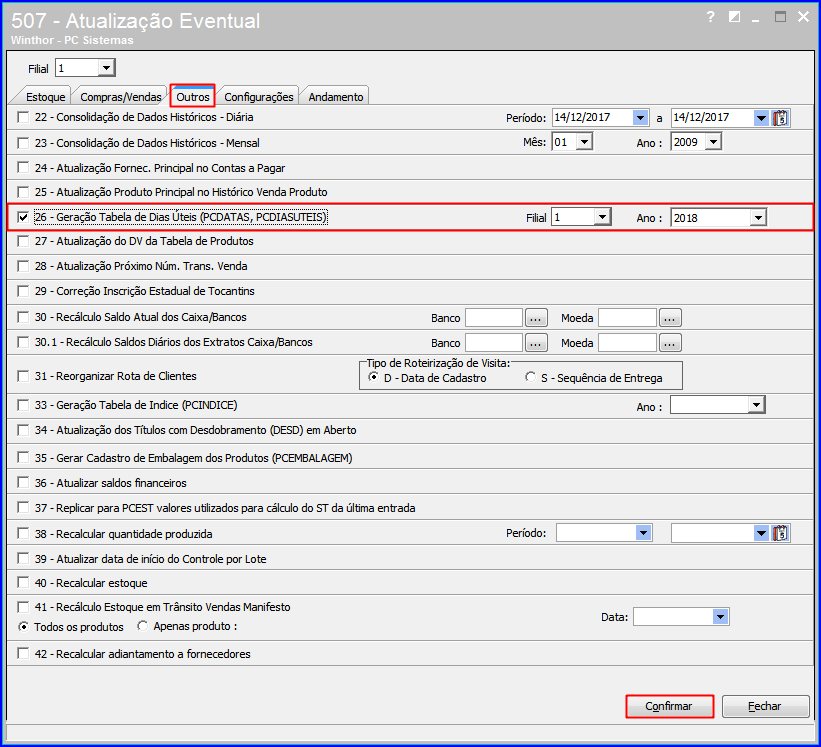Open Moeda search button in row 30
Screen dimensions: 821x747
point(670,318)
